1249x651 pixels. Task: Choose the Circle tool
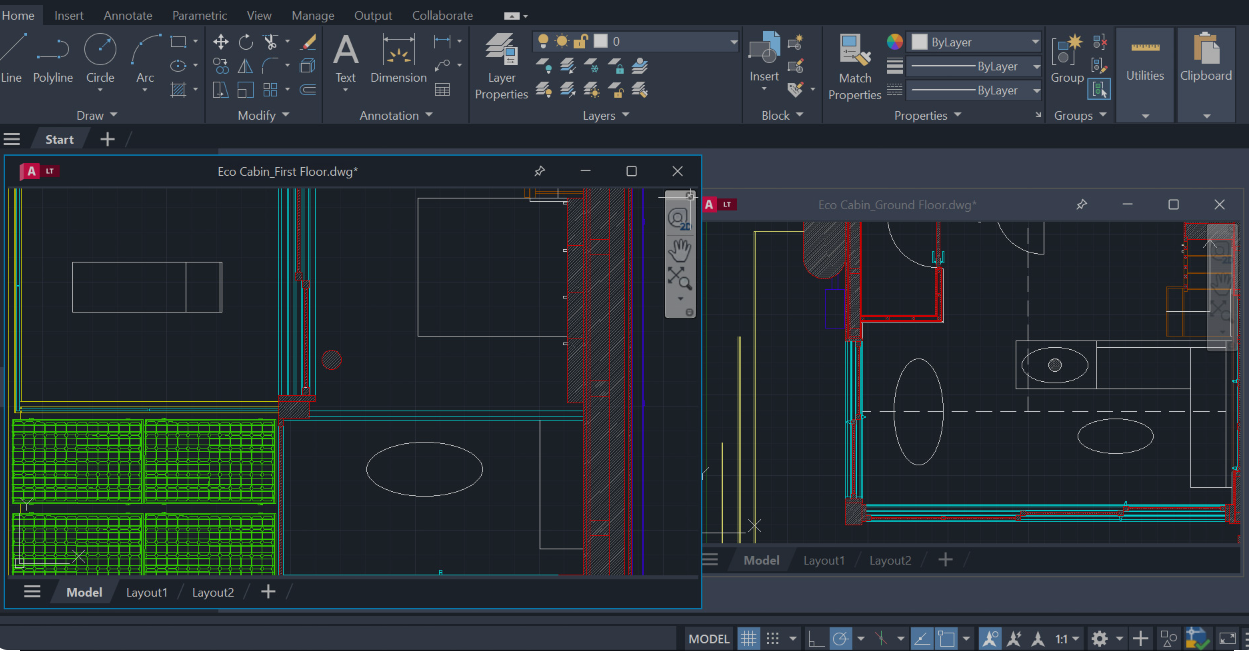[100, 58]
